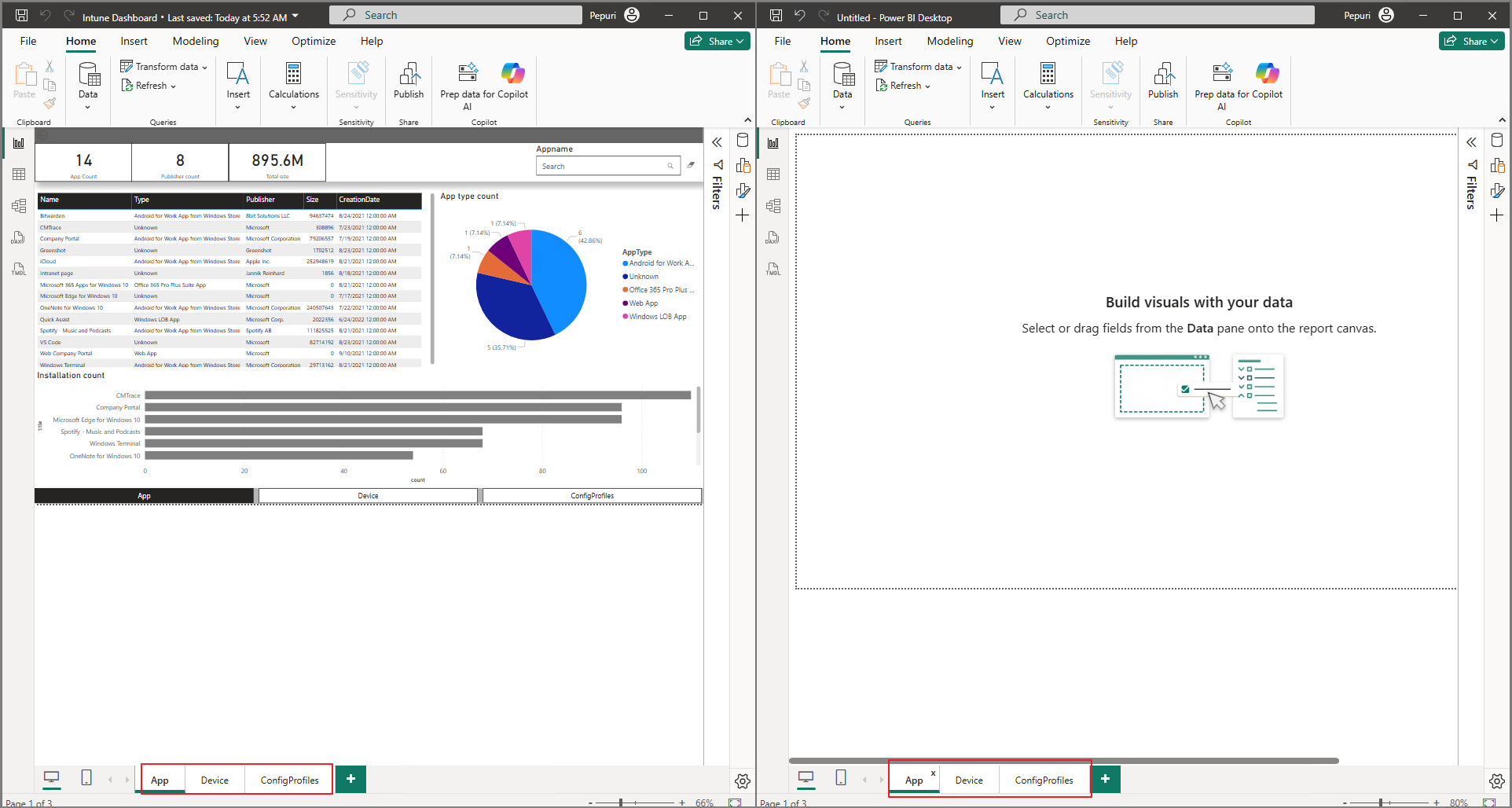Viewport: 1512px width, 808px height.
Task: Open Data button in Untitled window ribbon
Action: tap(842, 85)
